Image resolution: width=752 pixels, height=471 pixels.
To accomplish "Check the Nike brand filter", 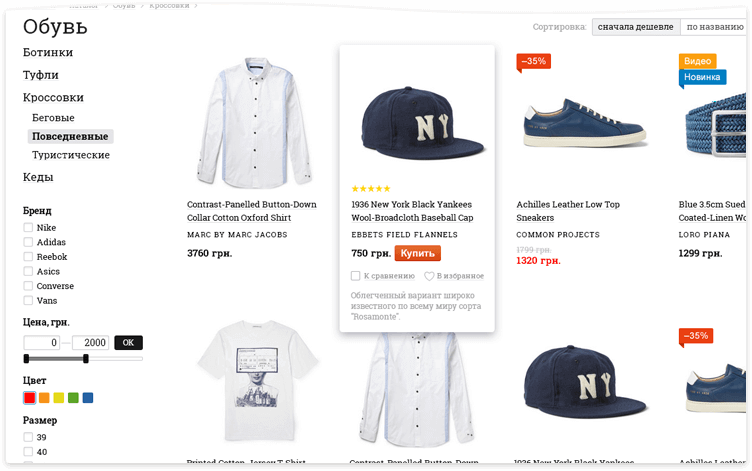I will (29, 228).
